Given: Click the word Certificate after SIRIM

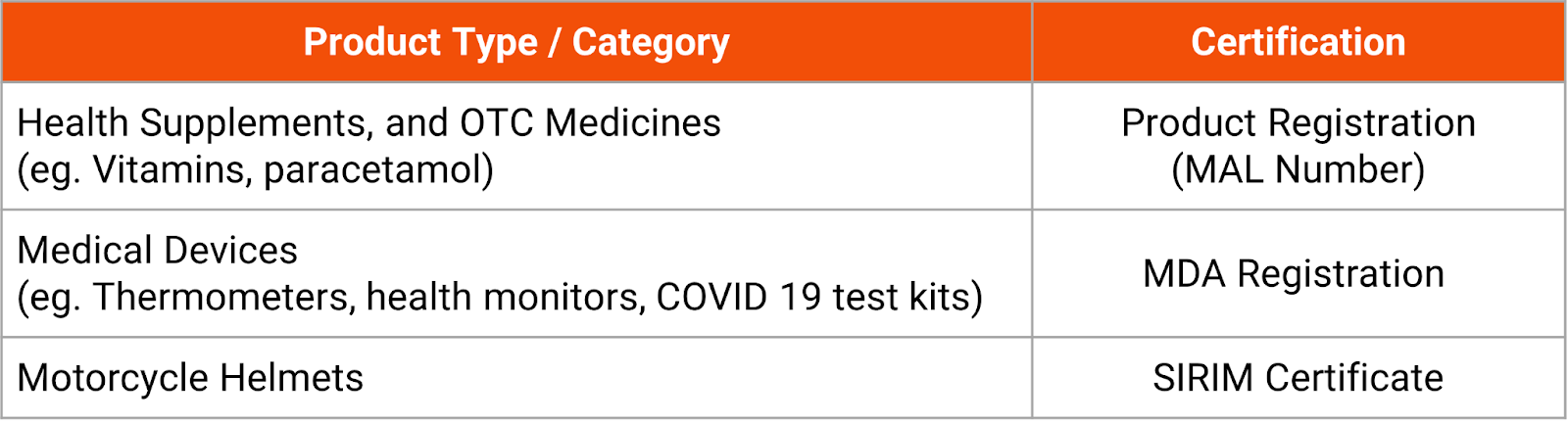Looking at the screenshot, I should tap(1353, 378).
